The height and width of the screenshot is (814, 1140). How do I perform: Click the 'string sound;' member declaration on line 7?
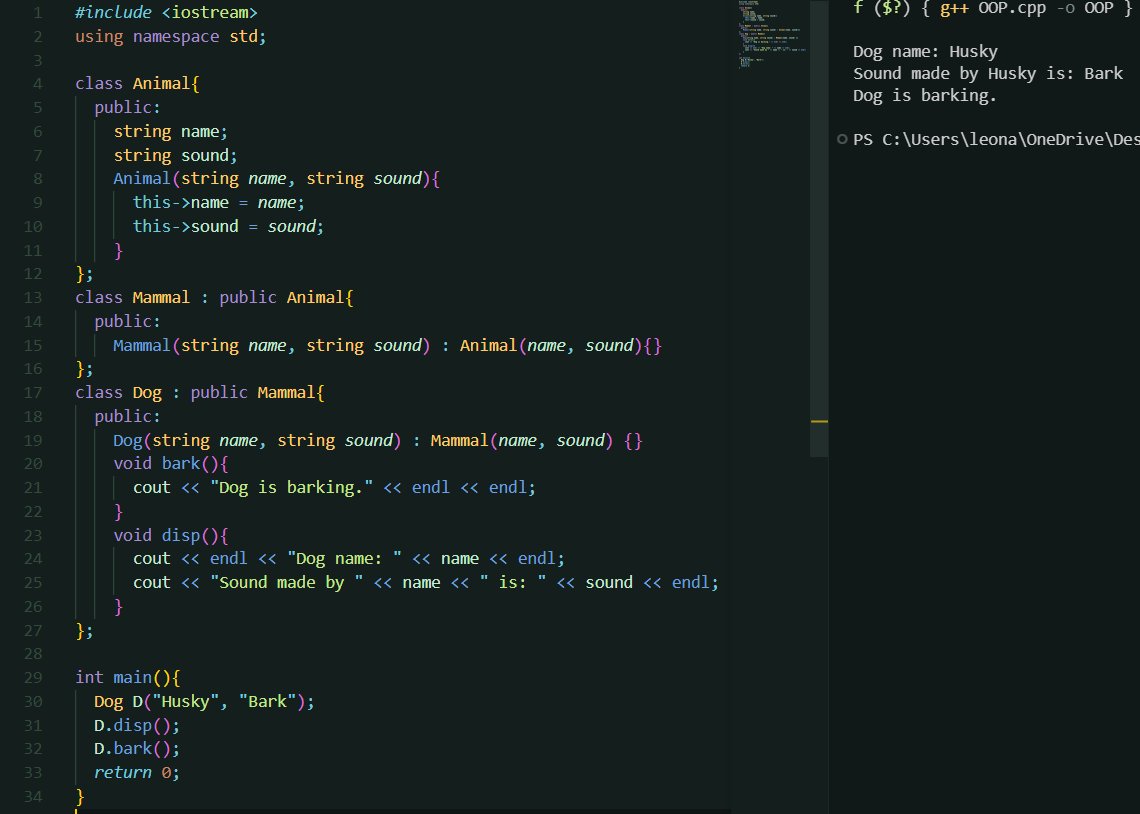(x=175, y=156)
